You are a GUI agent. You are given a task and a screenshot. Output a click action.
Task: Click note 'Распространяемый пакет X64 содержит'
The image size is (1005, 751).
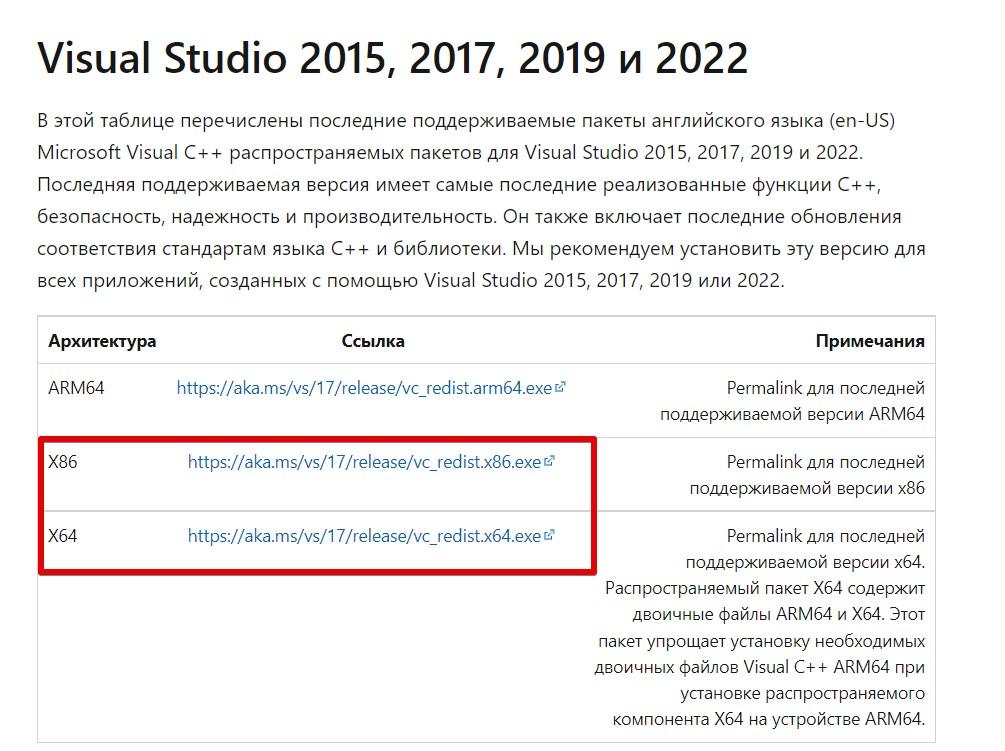pyautogui.click(x=765, y=588)
